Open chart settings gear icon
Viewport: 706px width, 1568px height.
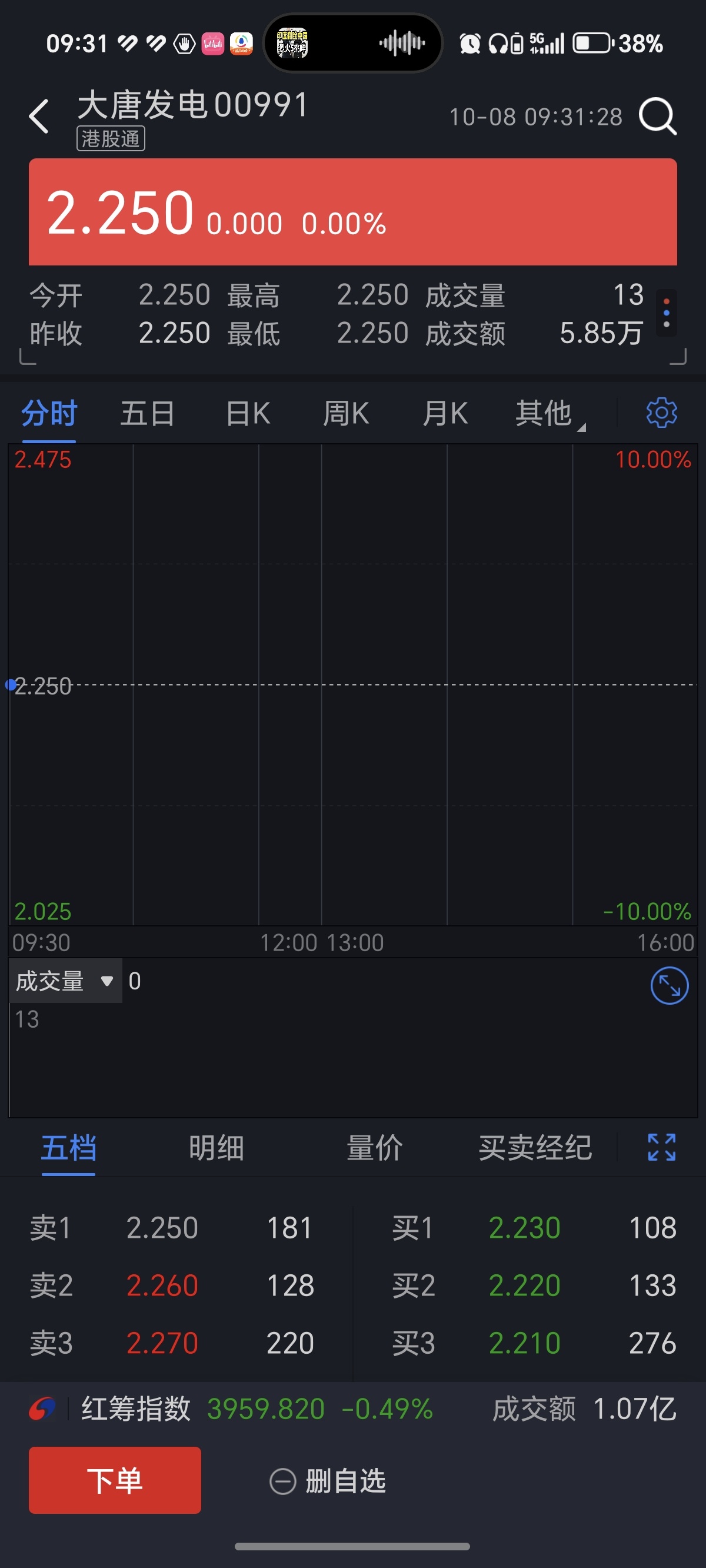point(661,413)
